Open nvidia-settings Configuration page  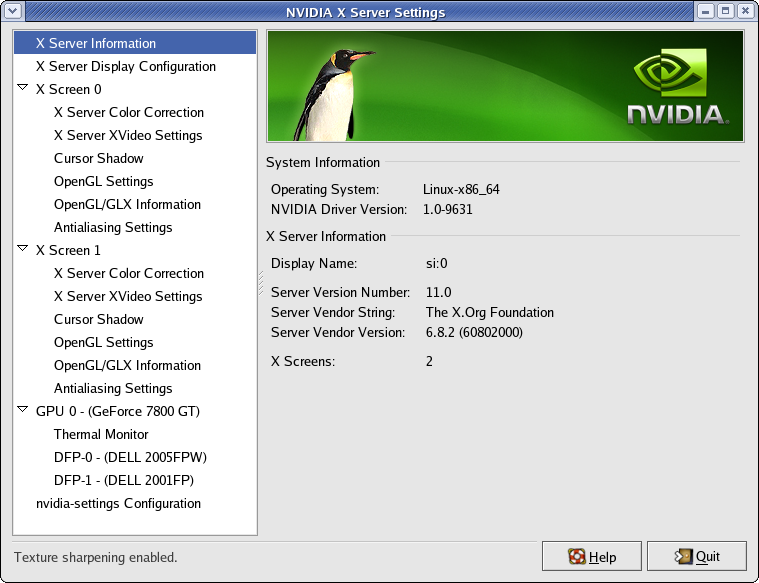(x=118, y=504)
